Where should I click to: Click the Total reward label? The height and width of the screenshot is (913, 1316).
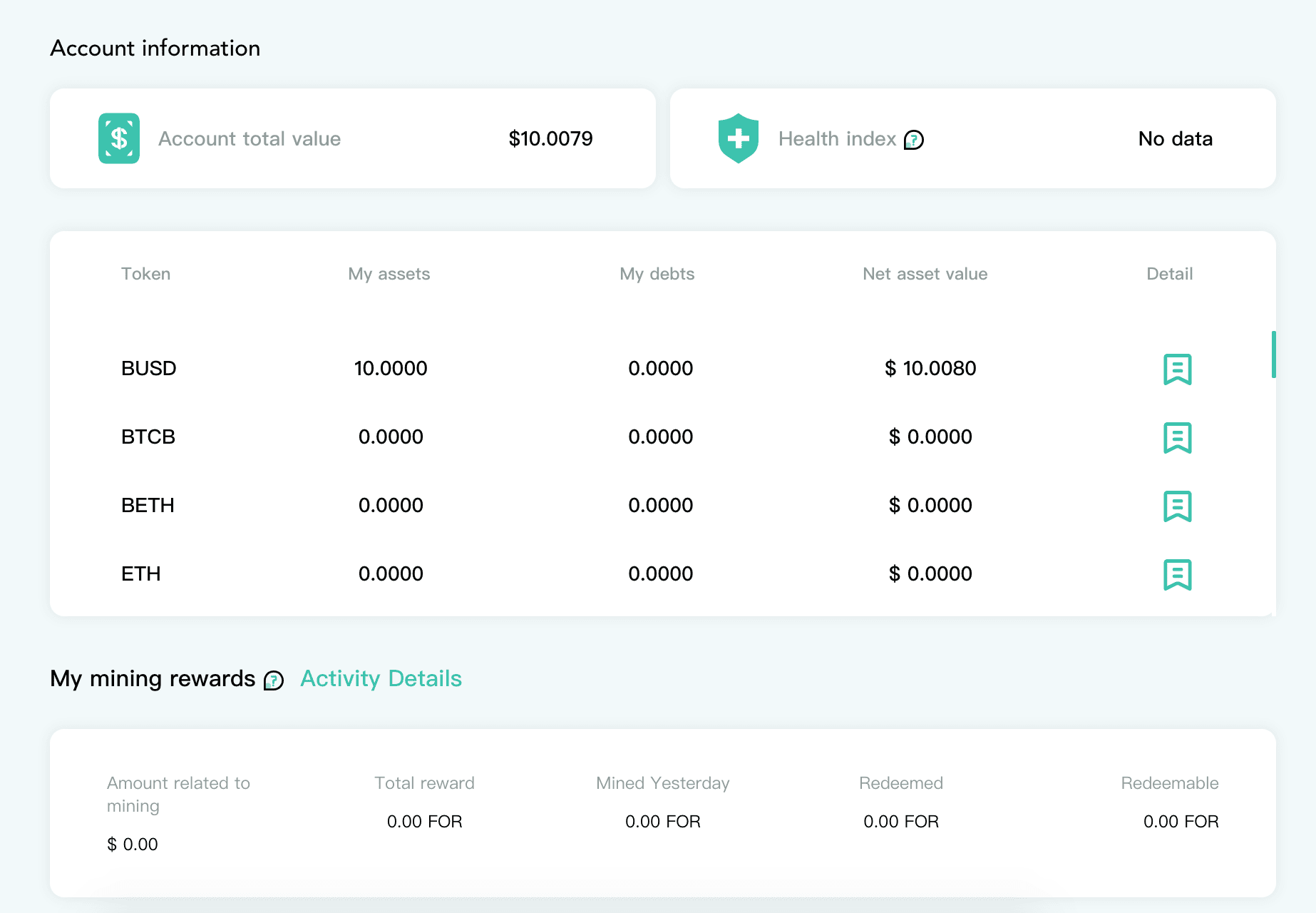click(x=424, y=783)
